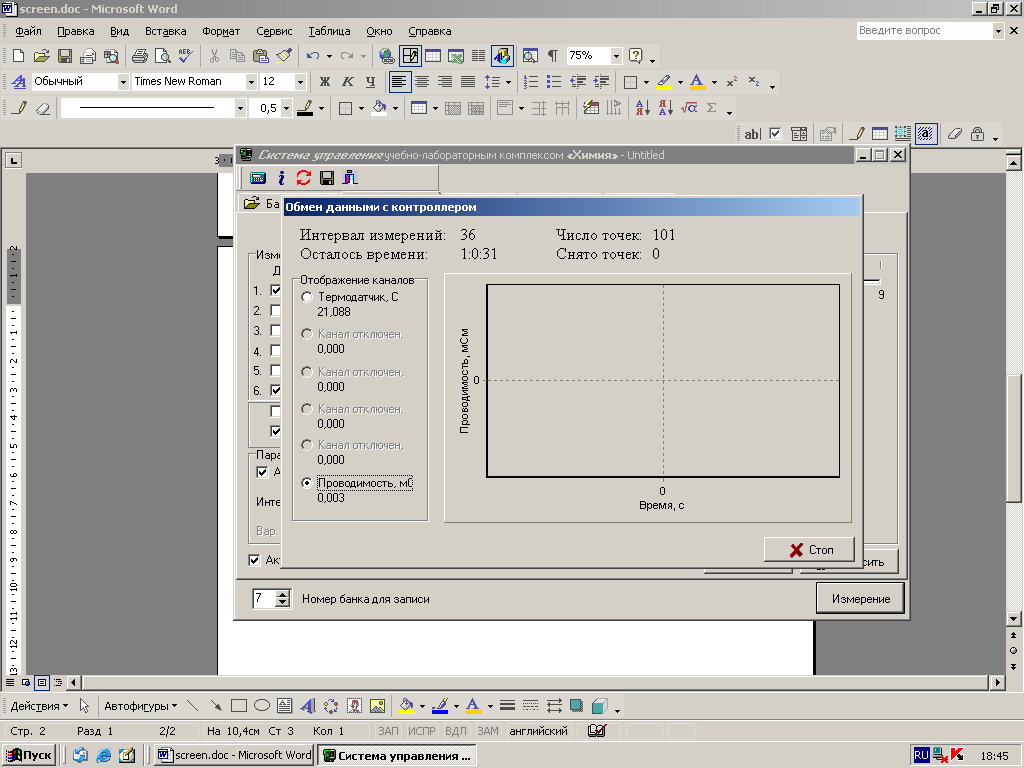Save document with the floppy disk icon
The width and height of the screenshot is (1024, 768).
(65, 56)
